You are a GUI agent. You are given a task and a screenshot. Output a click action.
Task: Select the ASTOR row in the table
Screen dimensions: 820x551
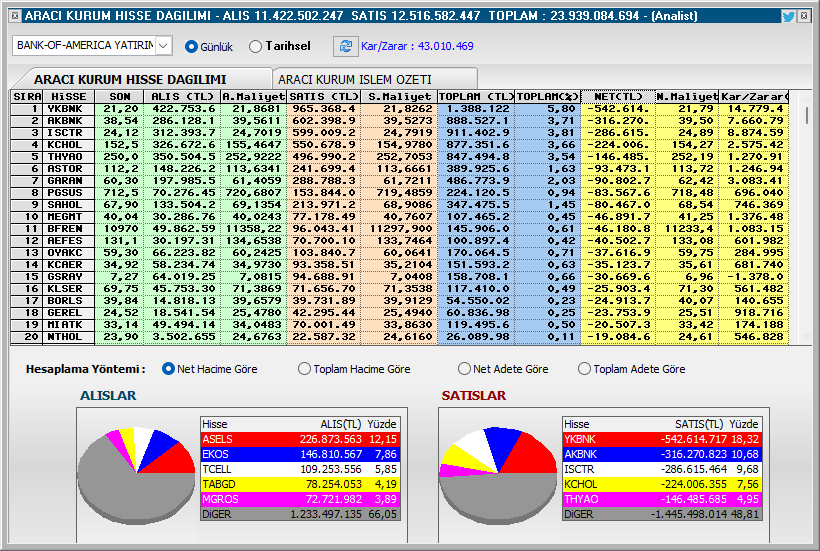point(400,169)
